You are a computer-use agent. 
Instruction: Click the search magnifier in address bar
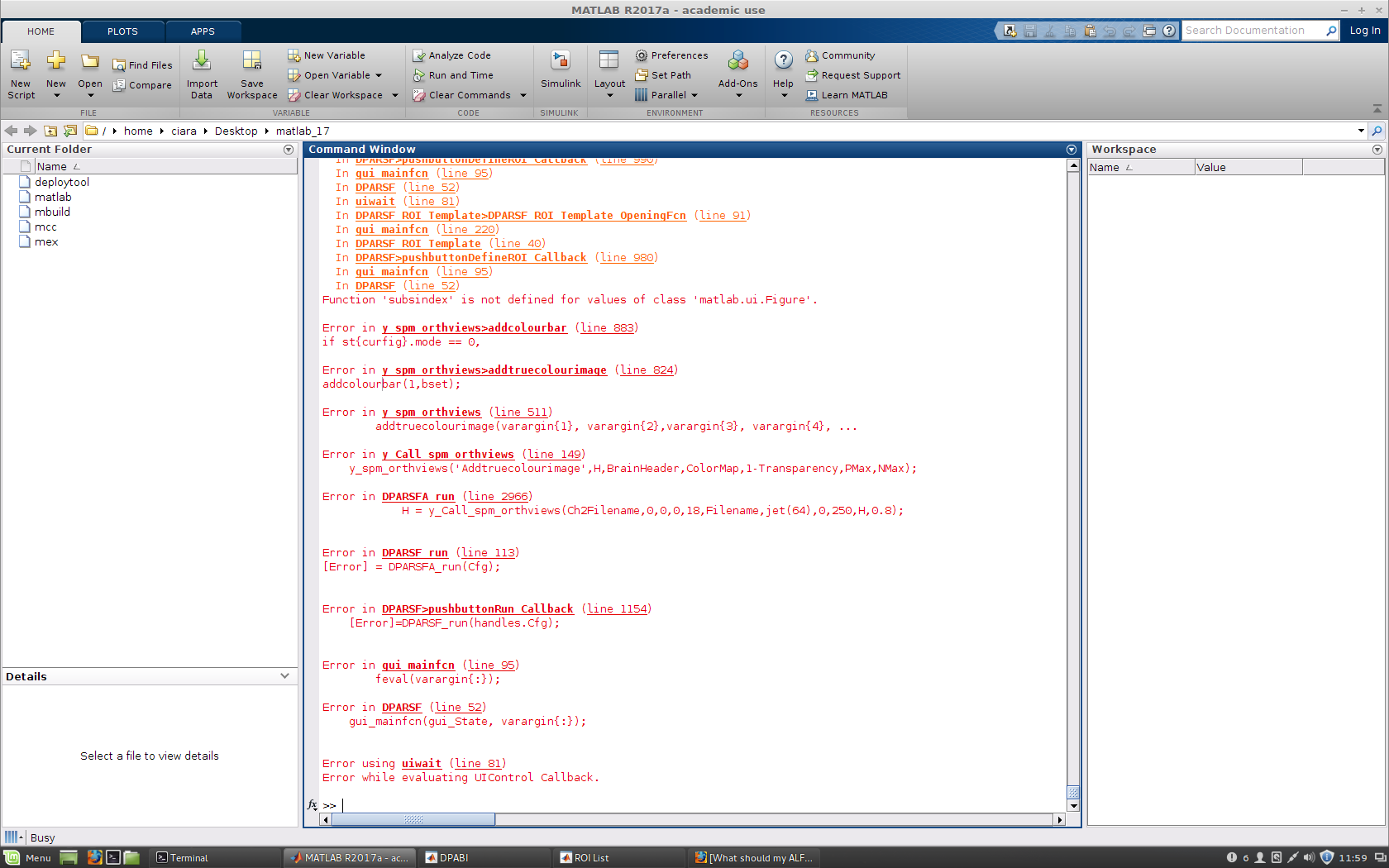1377,131
